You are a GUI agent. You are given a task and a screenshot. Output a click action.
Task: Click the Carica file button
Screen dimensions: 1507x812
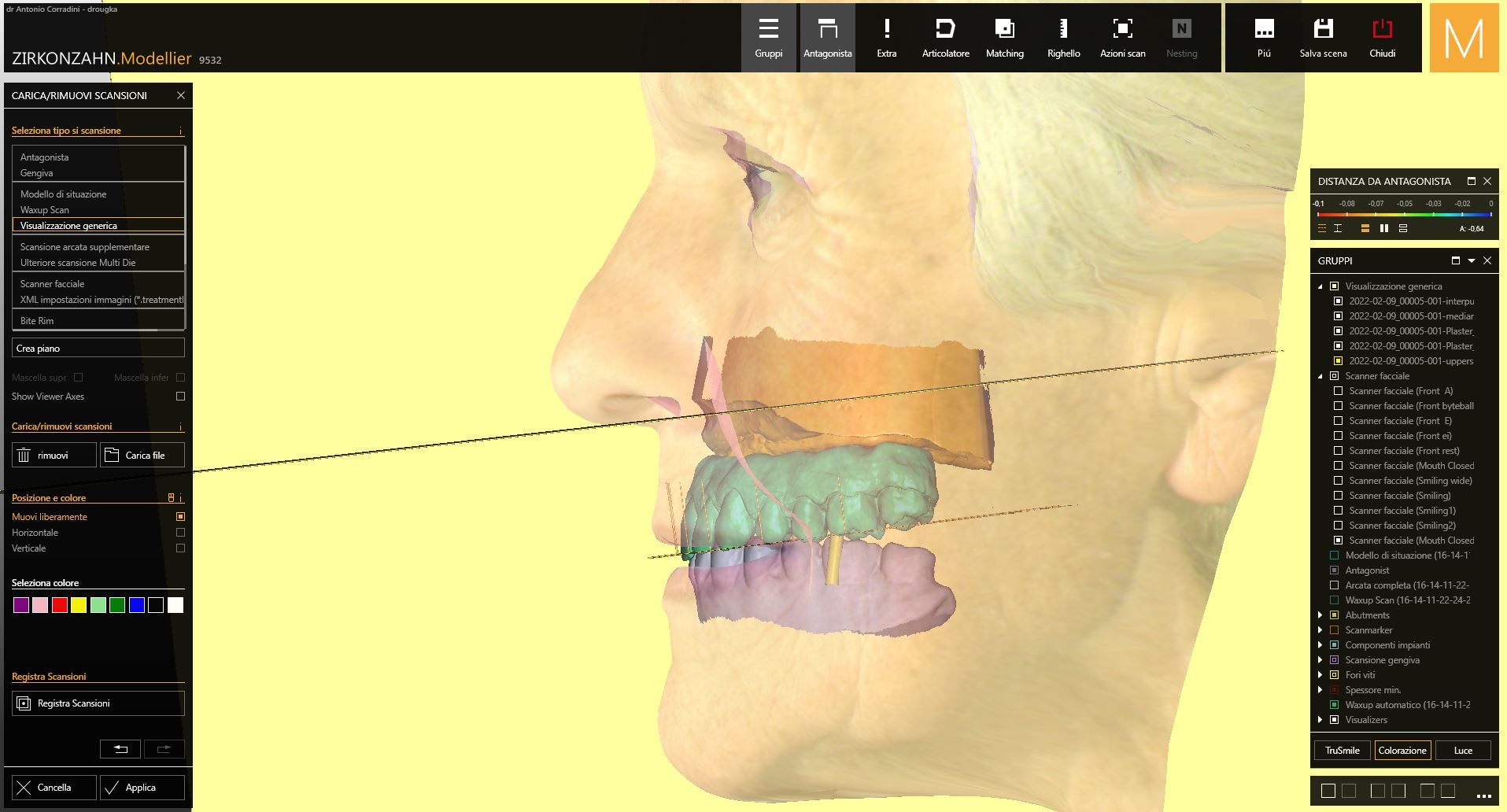[x=142, y=455]
